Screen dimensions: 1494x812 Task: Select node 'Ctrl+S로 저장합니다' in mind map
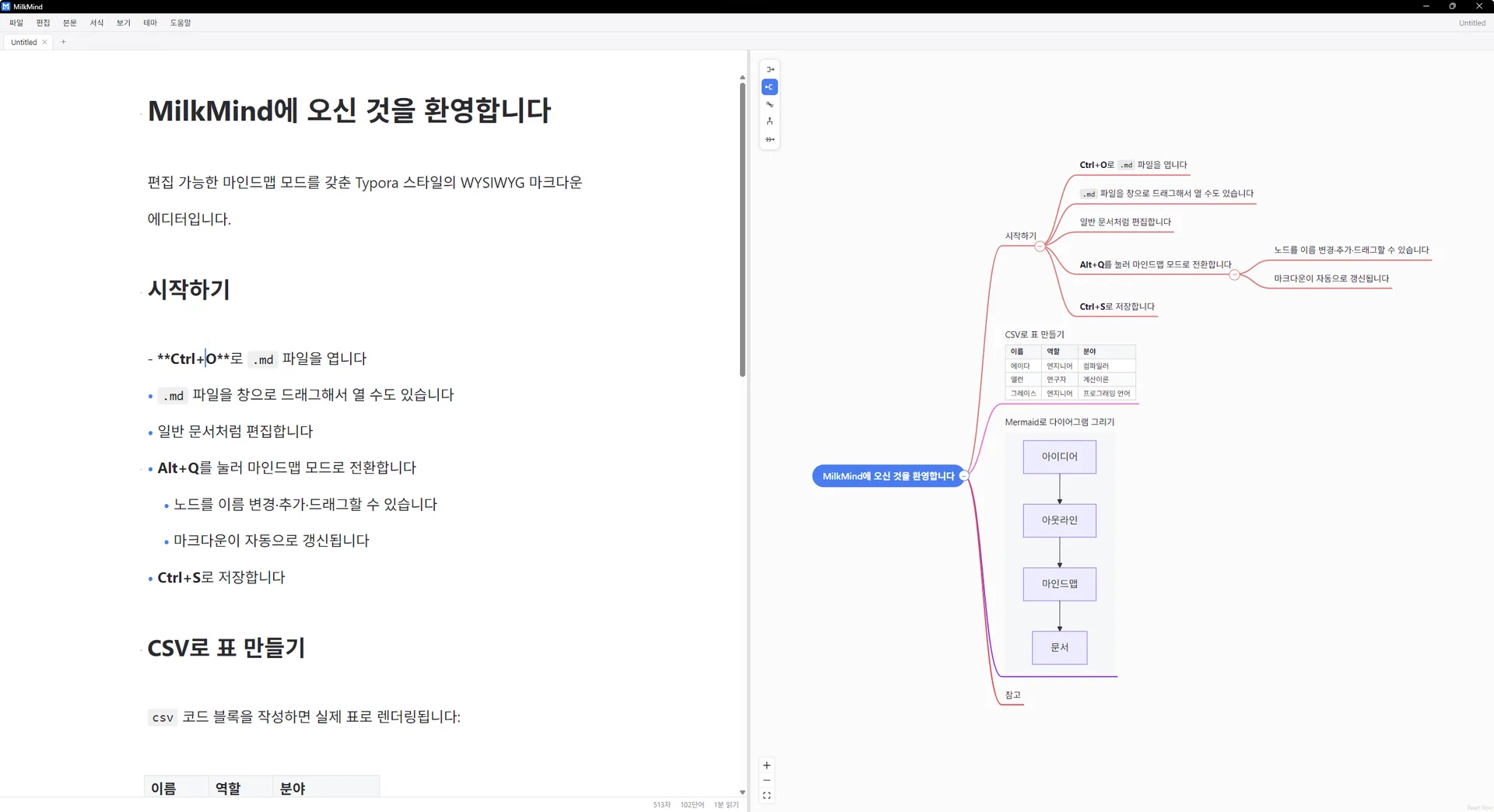[1117, 306]
